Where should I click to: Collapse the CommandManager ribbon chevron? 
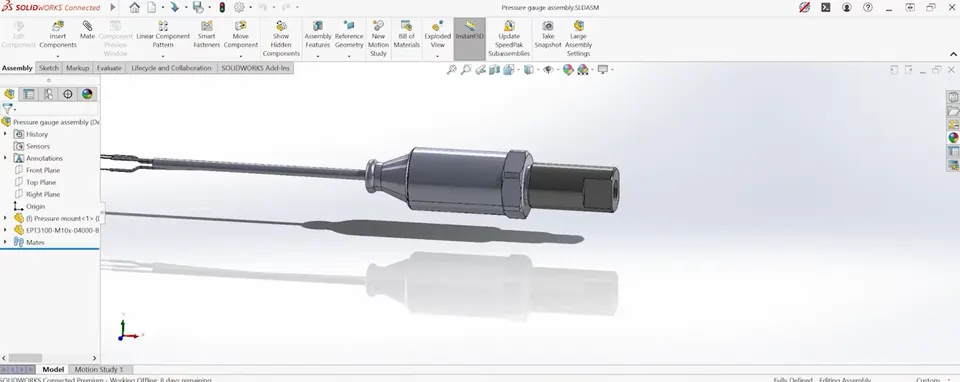953,54
